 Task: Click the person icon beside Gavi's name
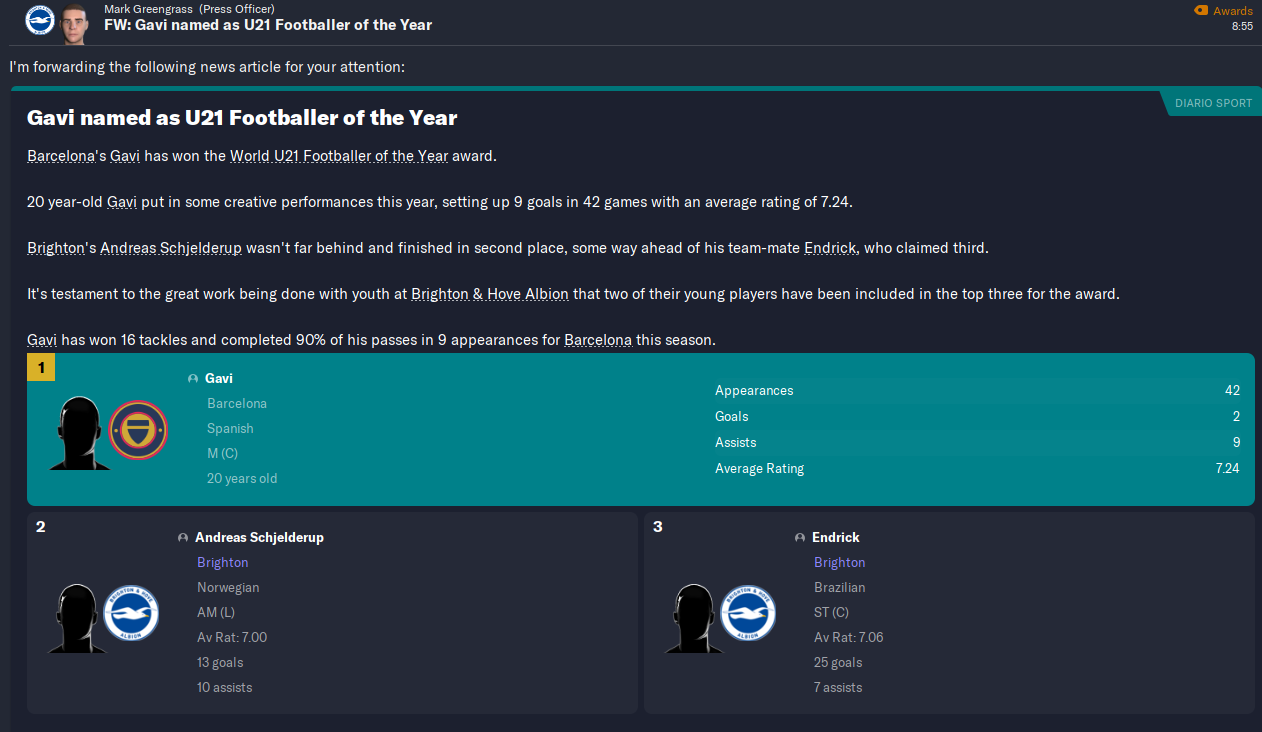coord(193,379)
